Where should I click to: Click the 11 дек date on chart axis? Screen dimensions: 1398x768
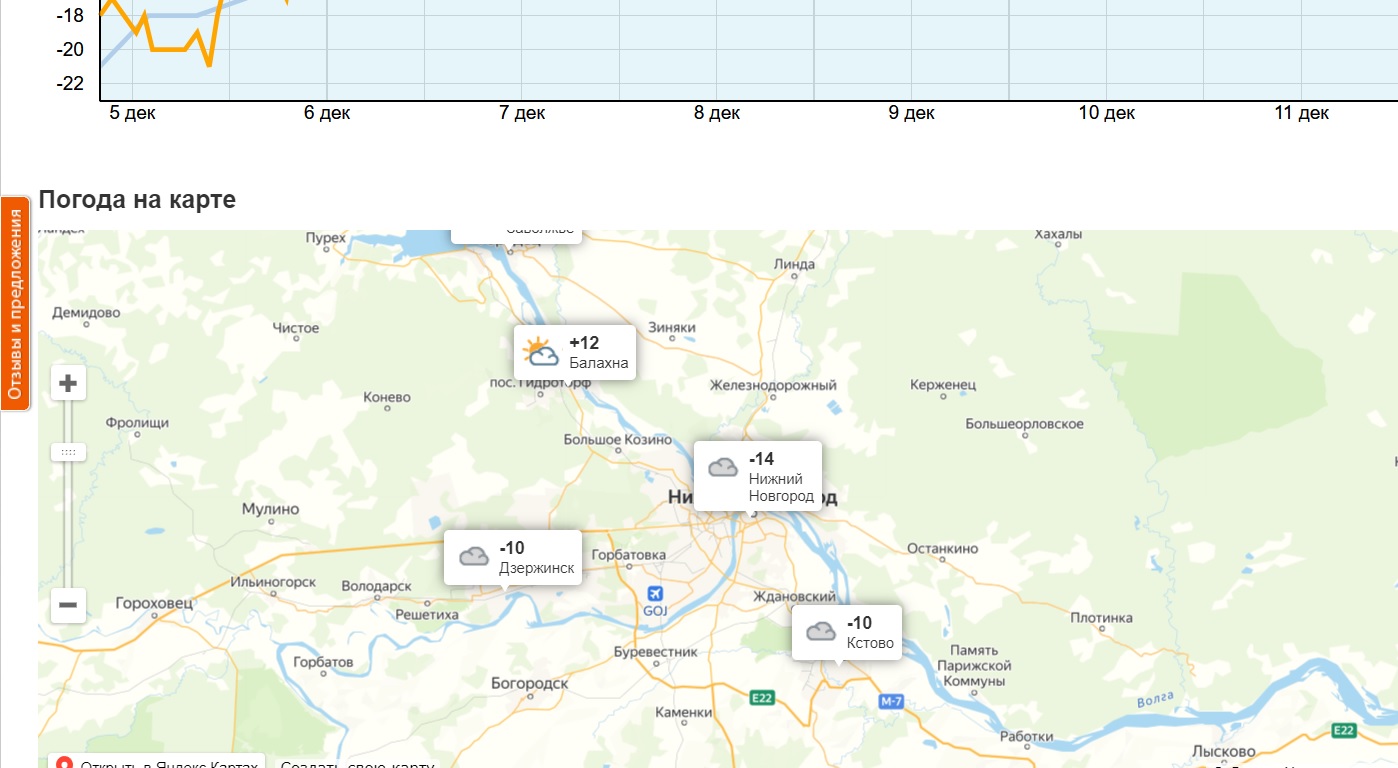tap(1302, 113)
